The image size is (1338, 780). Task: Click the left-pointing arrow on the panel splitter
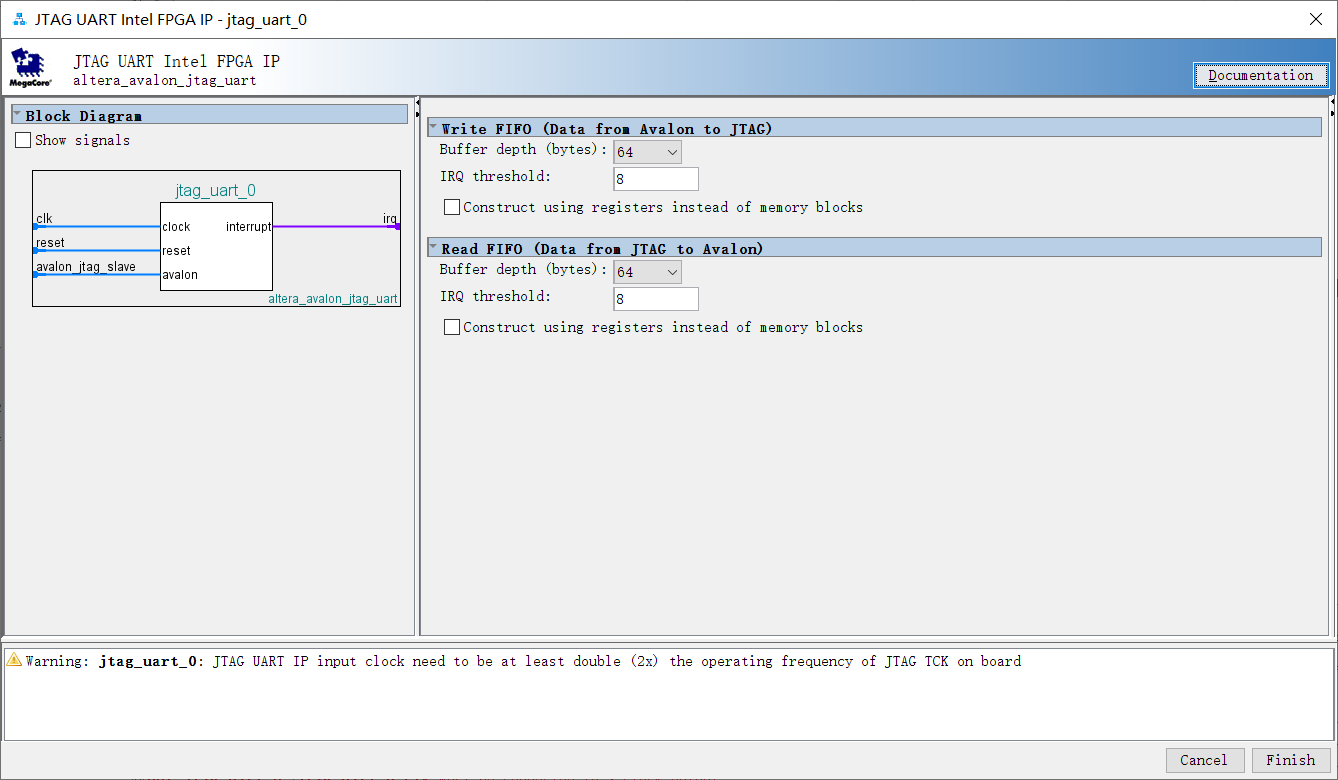417,104
